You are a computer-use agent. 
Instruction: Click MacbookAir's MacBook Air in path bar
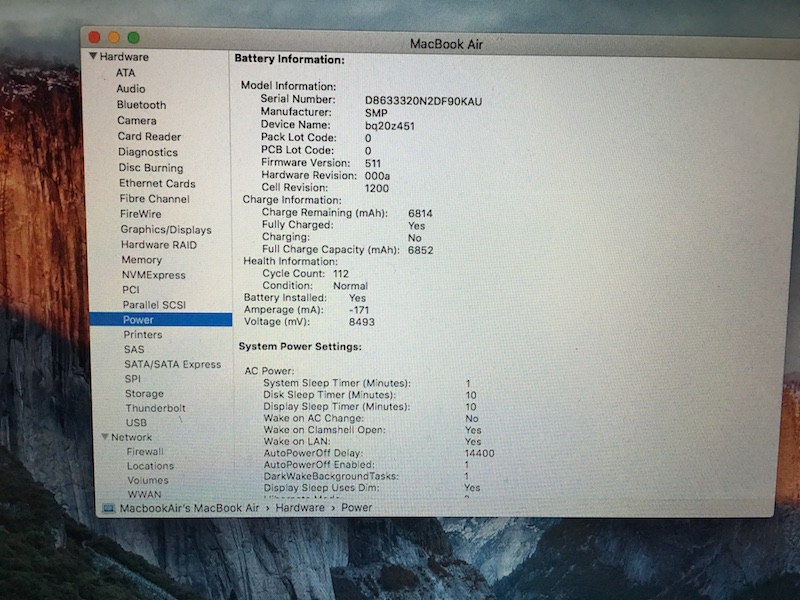coord(189,508)
